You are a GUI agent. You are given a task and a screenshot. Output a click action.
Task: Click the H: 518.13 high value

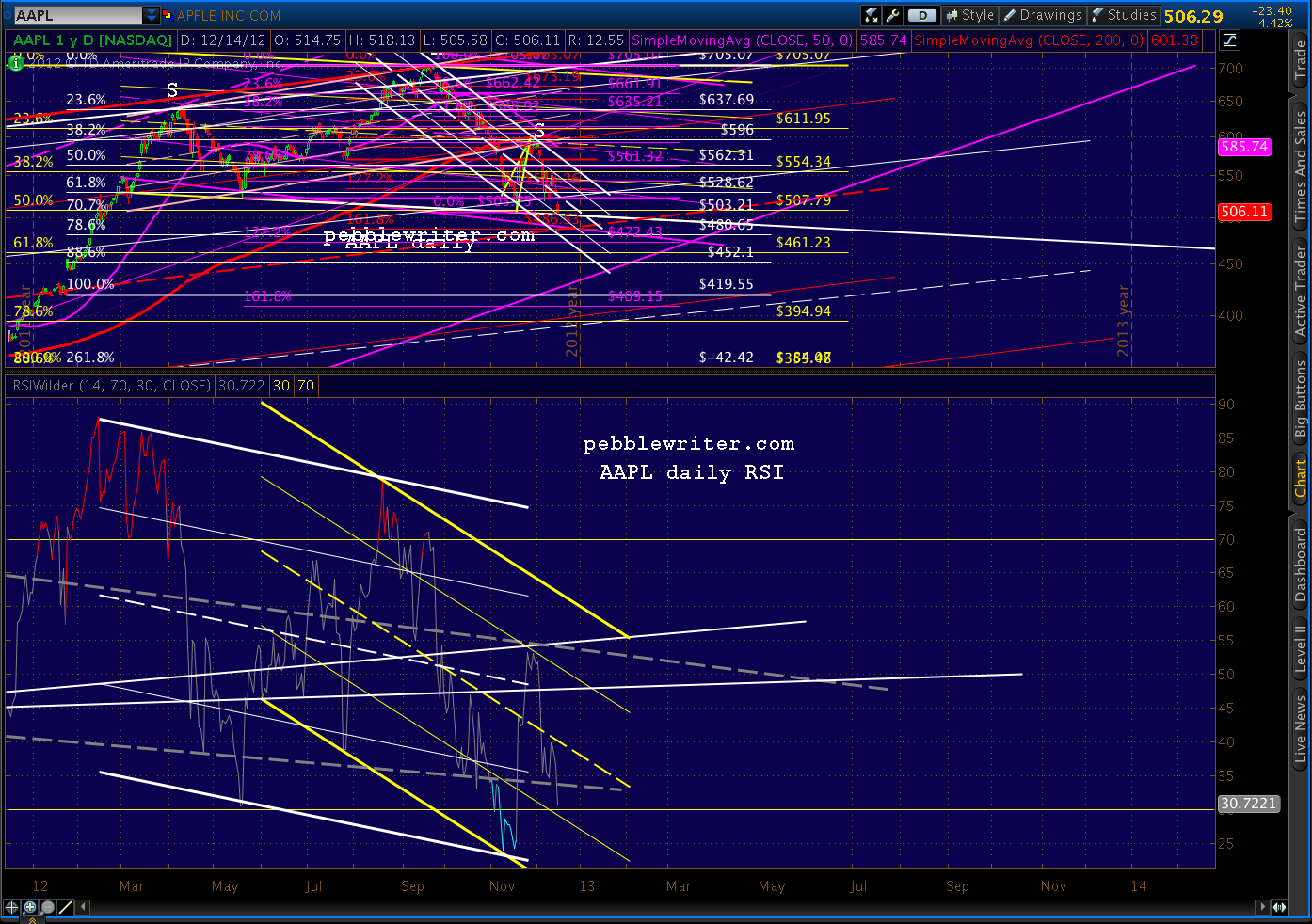pyautogui.click(x=381, y=40)
